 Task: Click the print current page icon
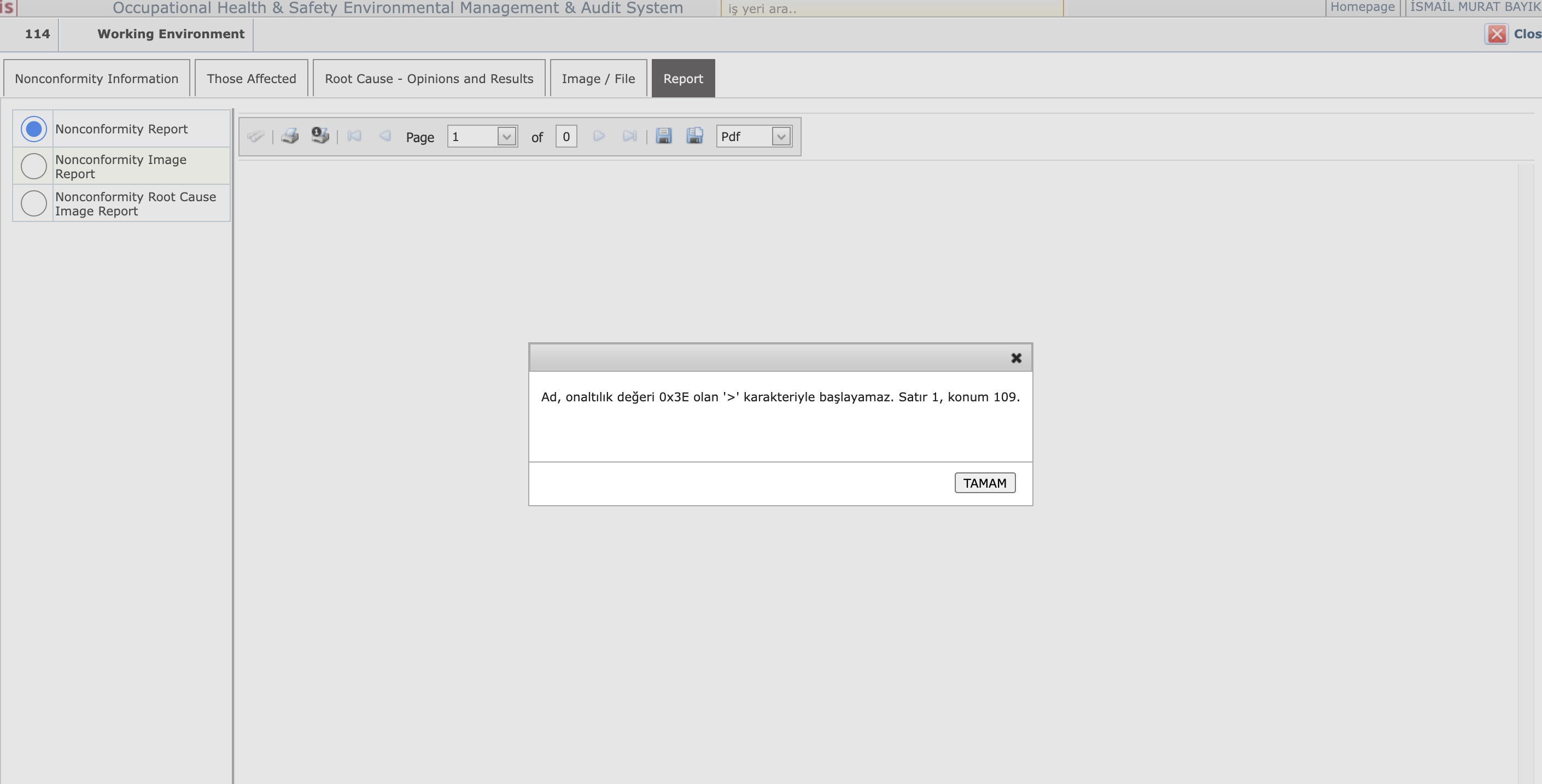point(320,136)
